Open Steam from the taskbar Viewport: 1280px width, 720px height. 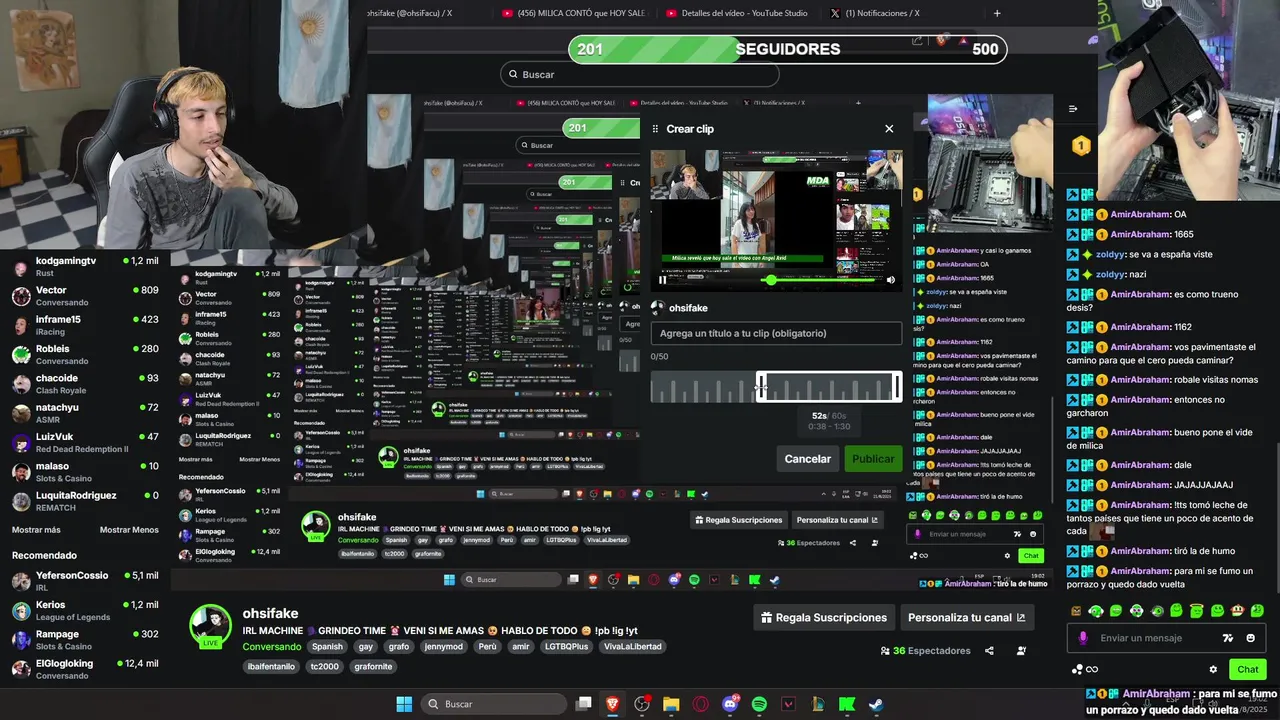876,704
